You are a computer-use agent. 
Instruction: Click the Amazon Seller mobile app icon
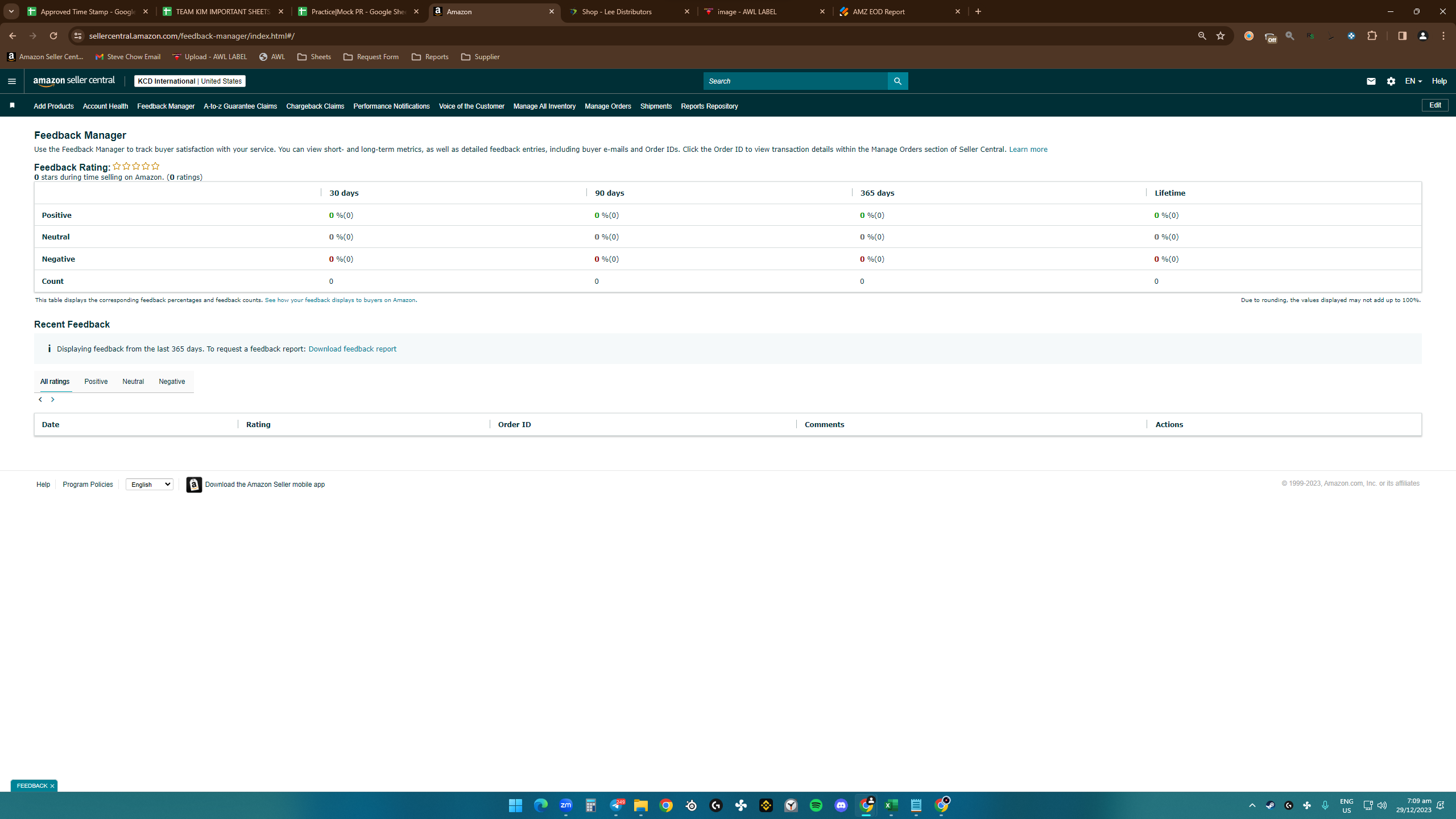194,485
